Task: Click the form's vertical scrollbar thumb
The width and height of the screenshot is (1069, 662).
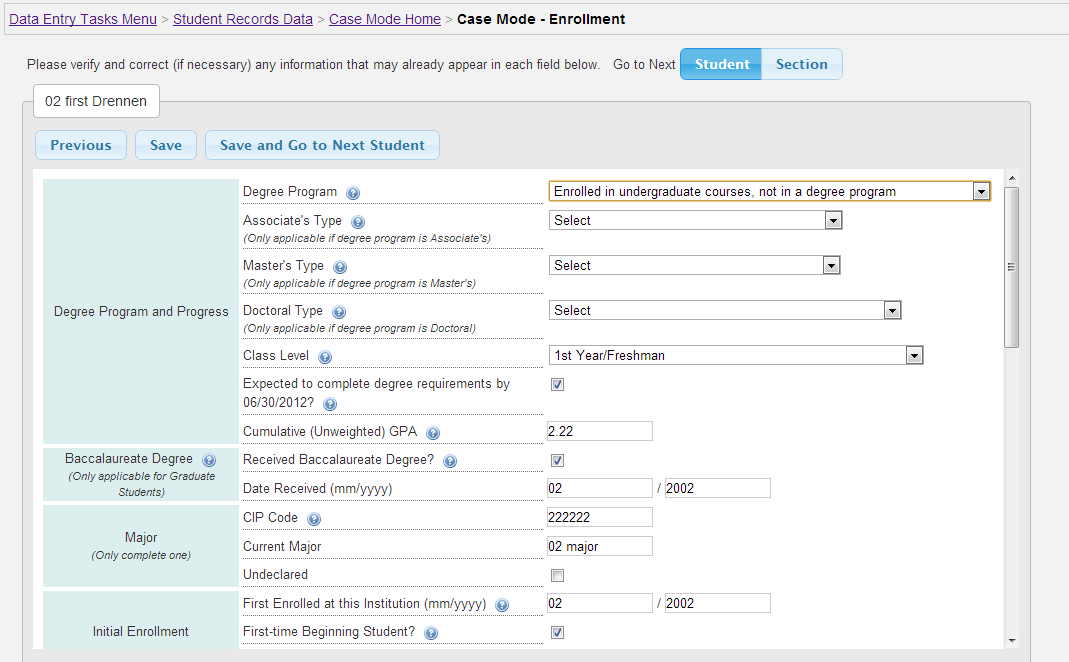Action: click(1011, 266)
